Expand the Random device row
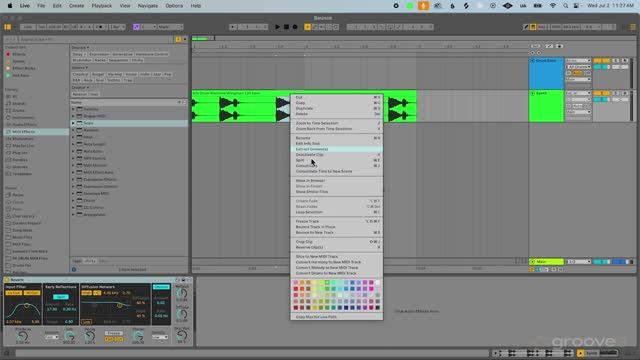640x360 pixels. (73, 130)
